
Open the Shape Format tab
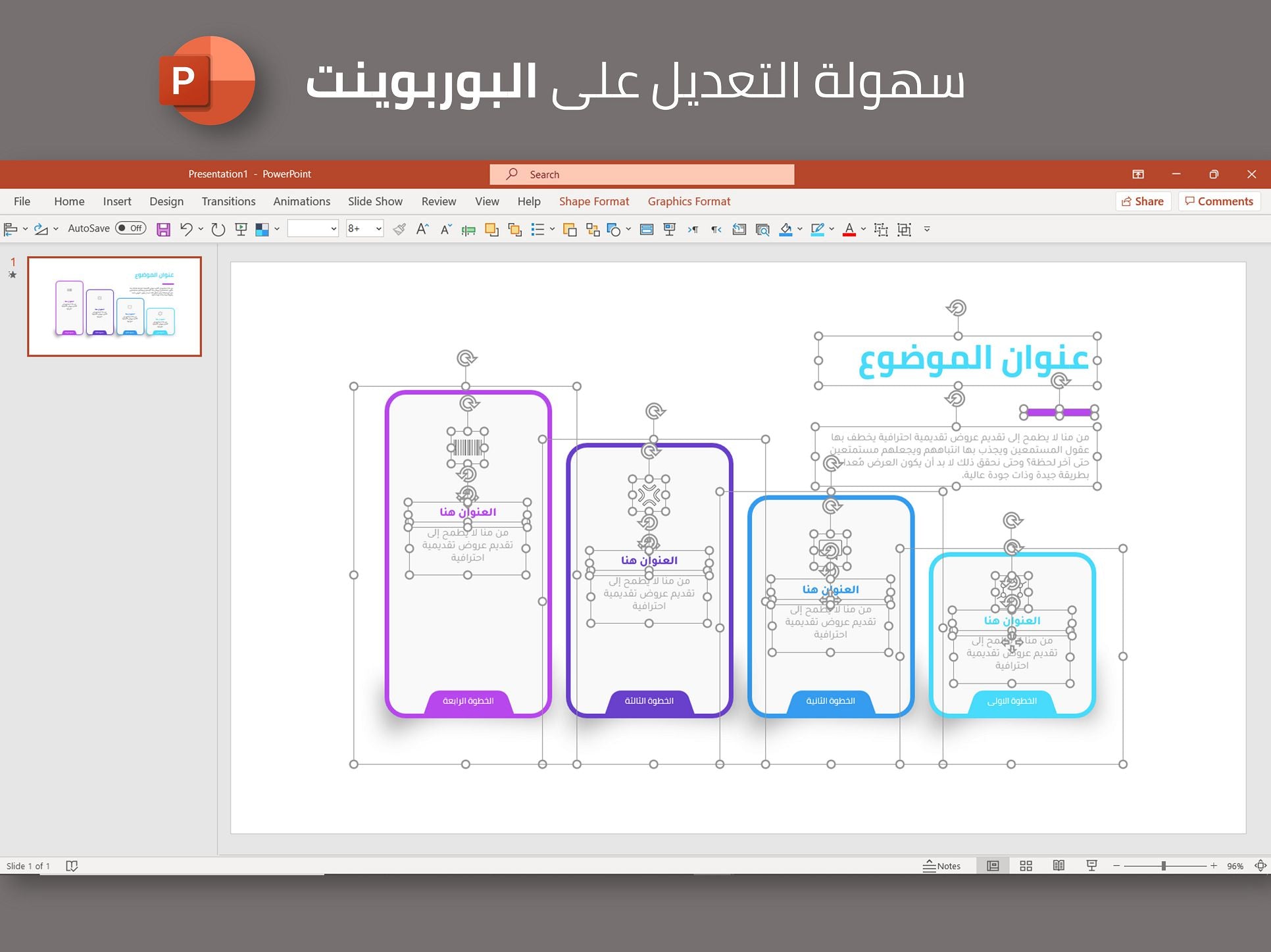[594, 201]
